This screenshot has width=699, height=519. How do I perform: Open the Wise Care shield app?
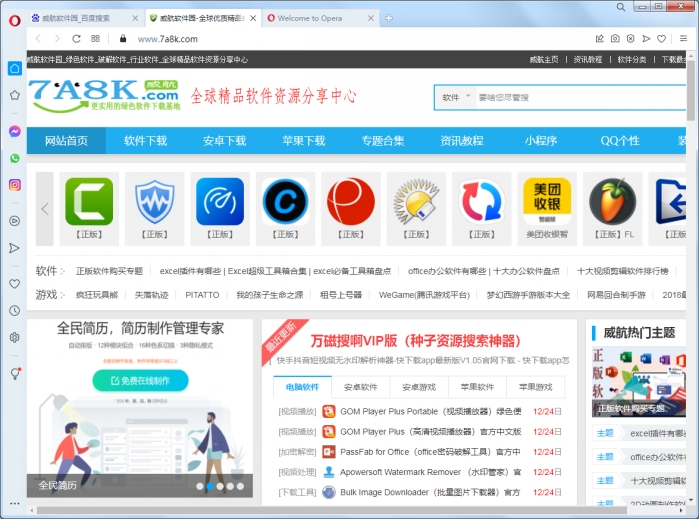(155, 209)
